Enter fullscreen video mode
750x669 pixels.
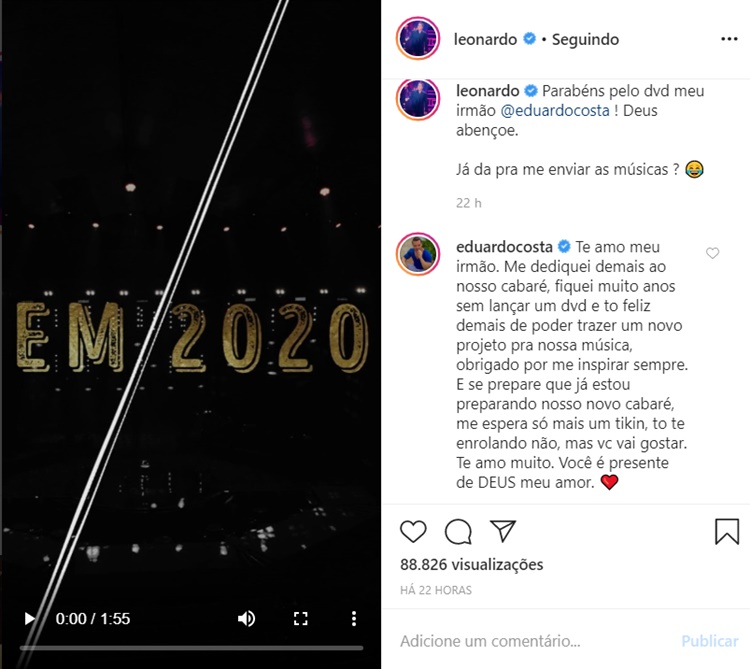point(300,619)
